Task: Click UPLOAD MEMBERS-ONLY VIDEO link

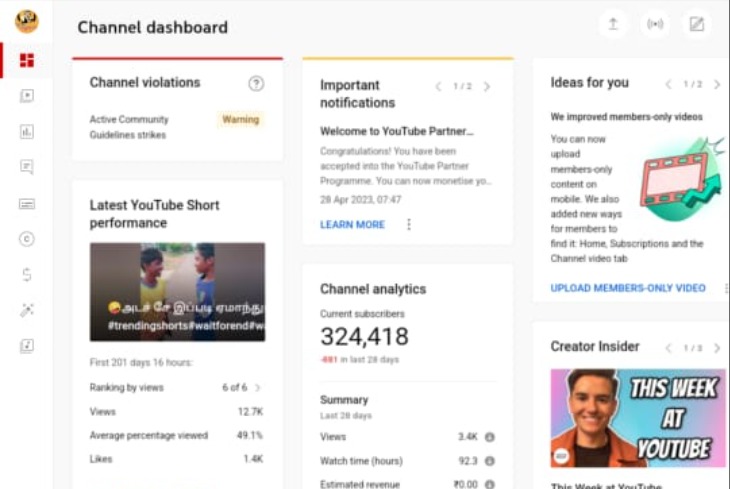Action: (628, 288)
